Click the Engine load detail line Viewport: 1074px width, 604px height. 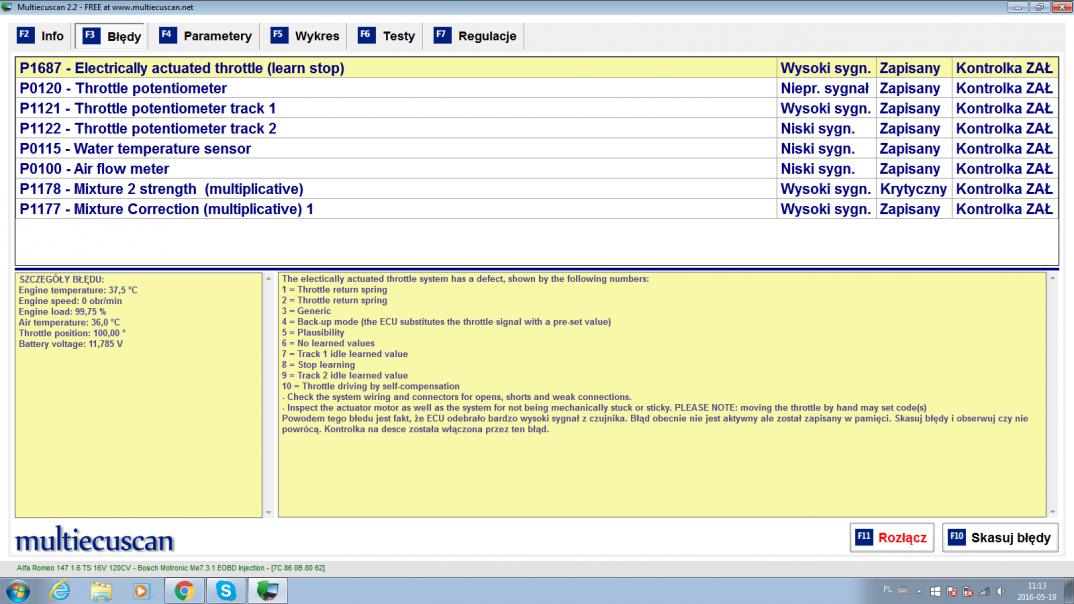pos(62,312)
